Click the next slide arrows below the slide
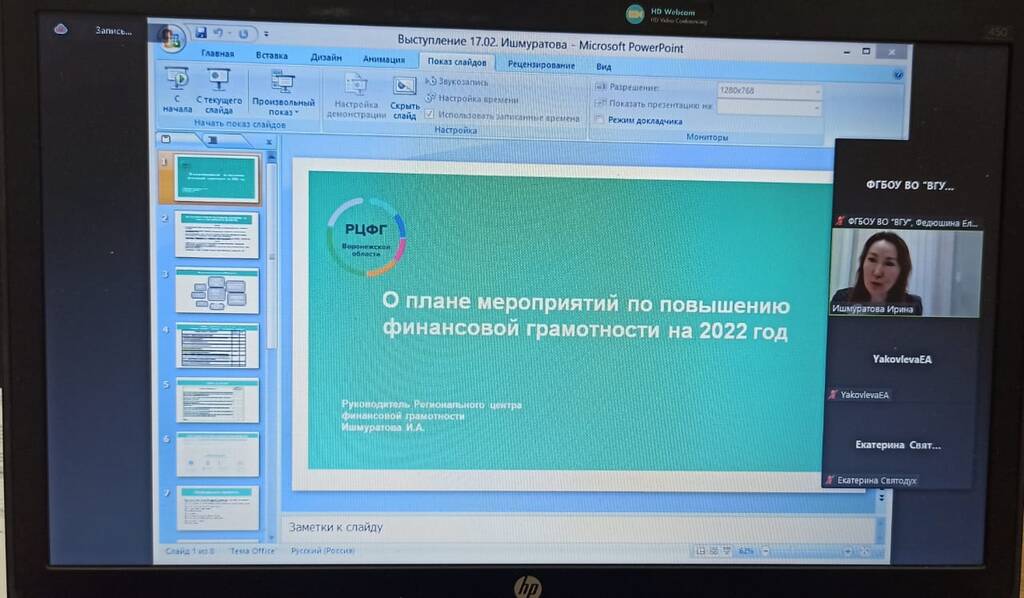The height and width of the screenshot is (598, 1024). [x=882, y=497]
